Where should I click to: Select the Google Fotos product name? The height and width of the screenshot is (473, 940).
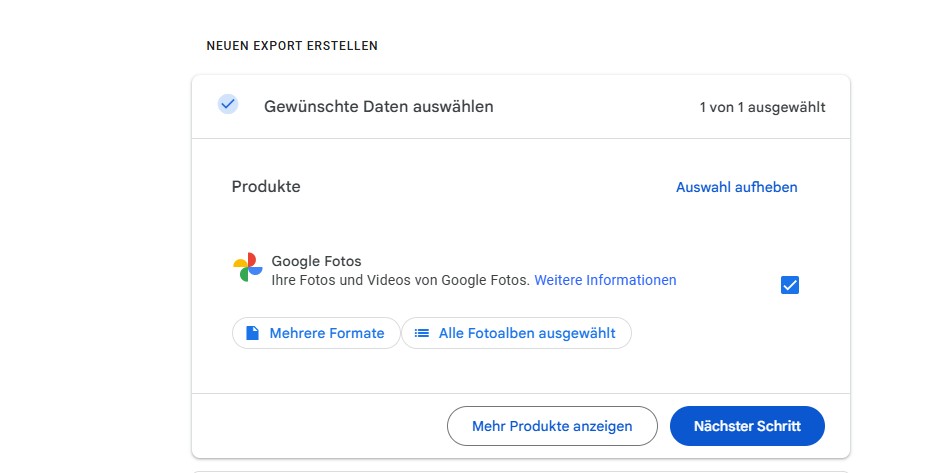[x=317, y=261]
